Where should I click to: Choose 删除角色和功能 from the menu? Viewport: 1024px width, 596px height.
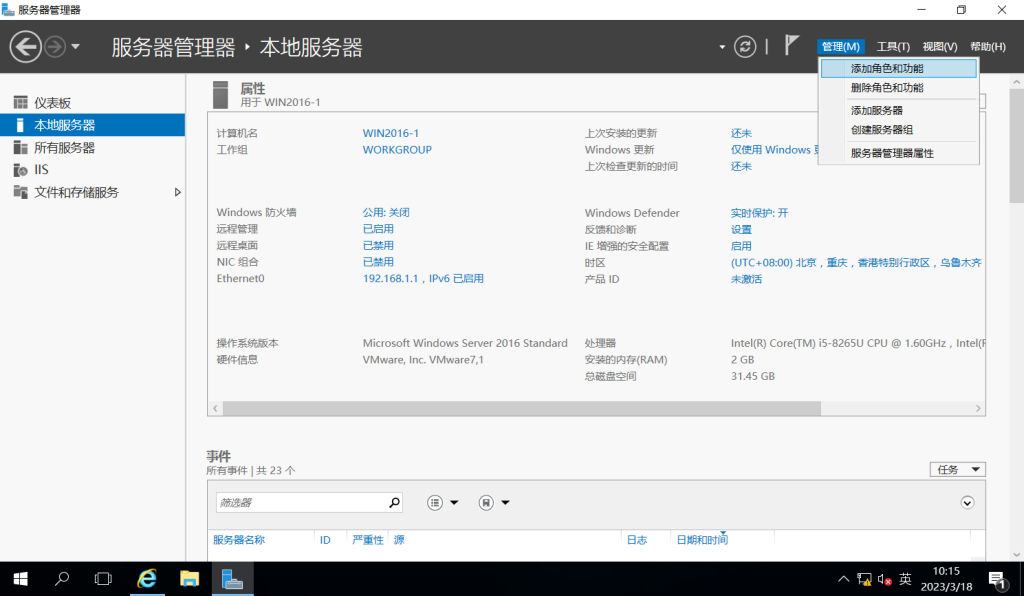[899, 87]
